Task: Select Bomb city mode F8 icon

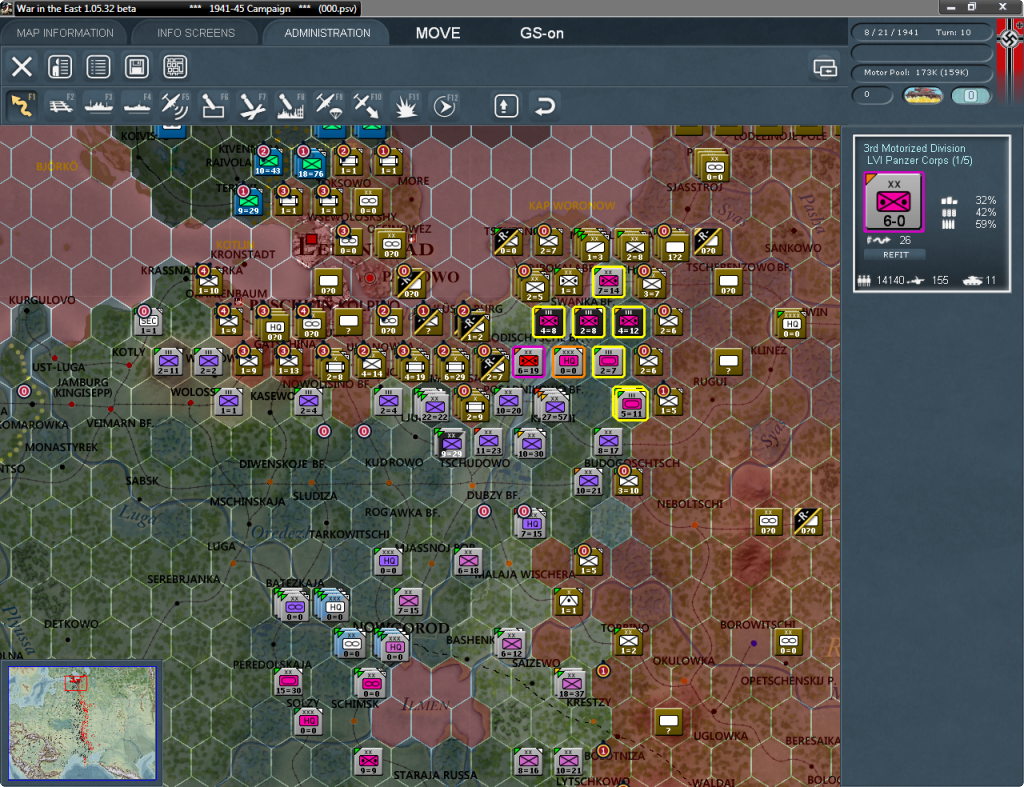Action: [291, 106]
